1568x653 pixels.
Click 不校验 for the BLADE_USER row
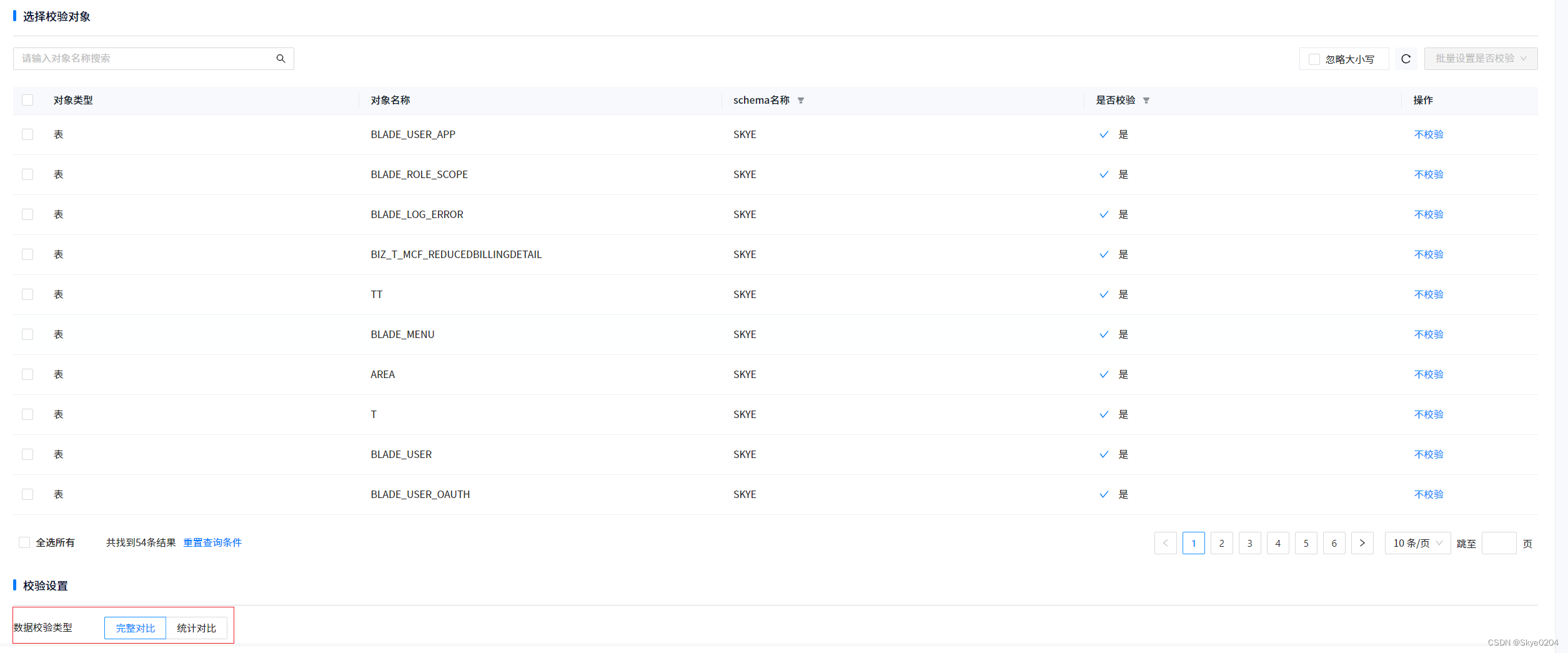[1429, 454]
